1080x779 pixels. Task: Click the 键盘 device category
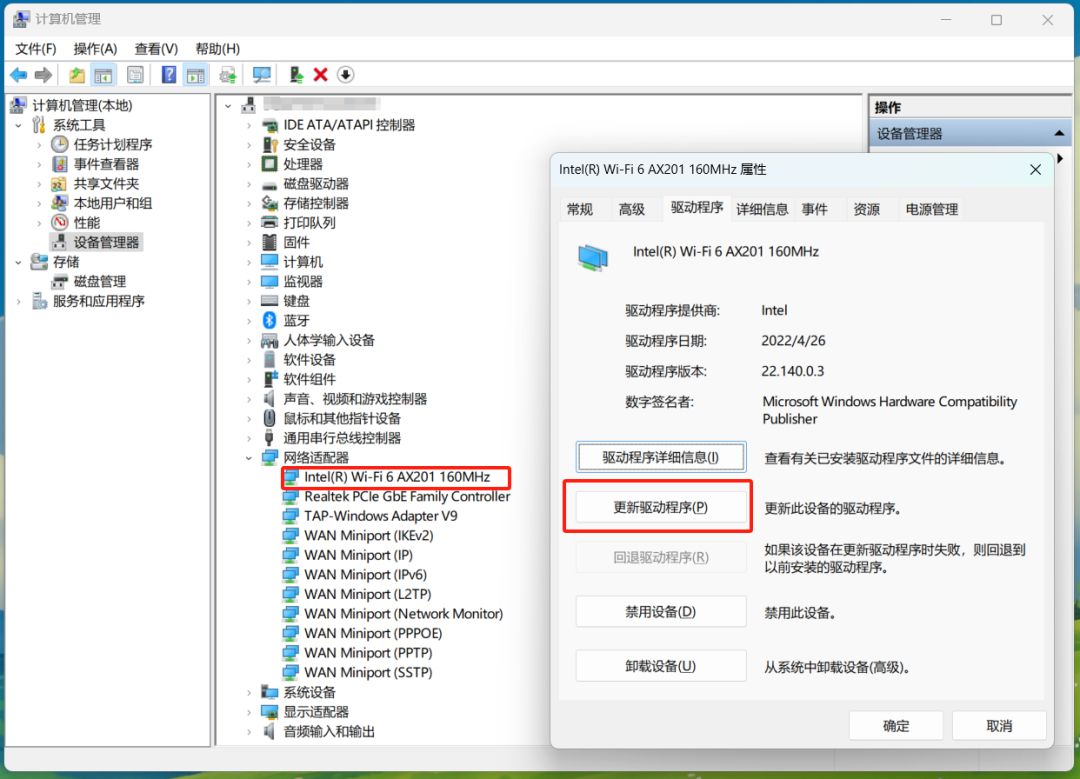click(297, 301)
